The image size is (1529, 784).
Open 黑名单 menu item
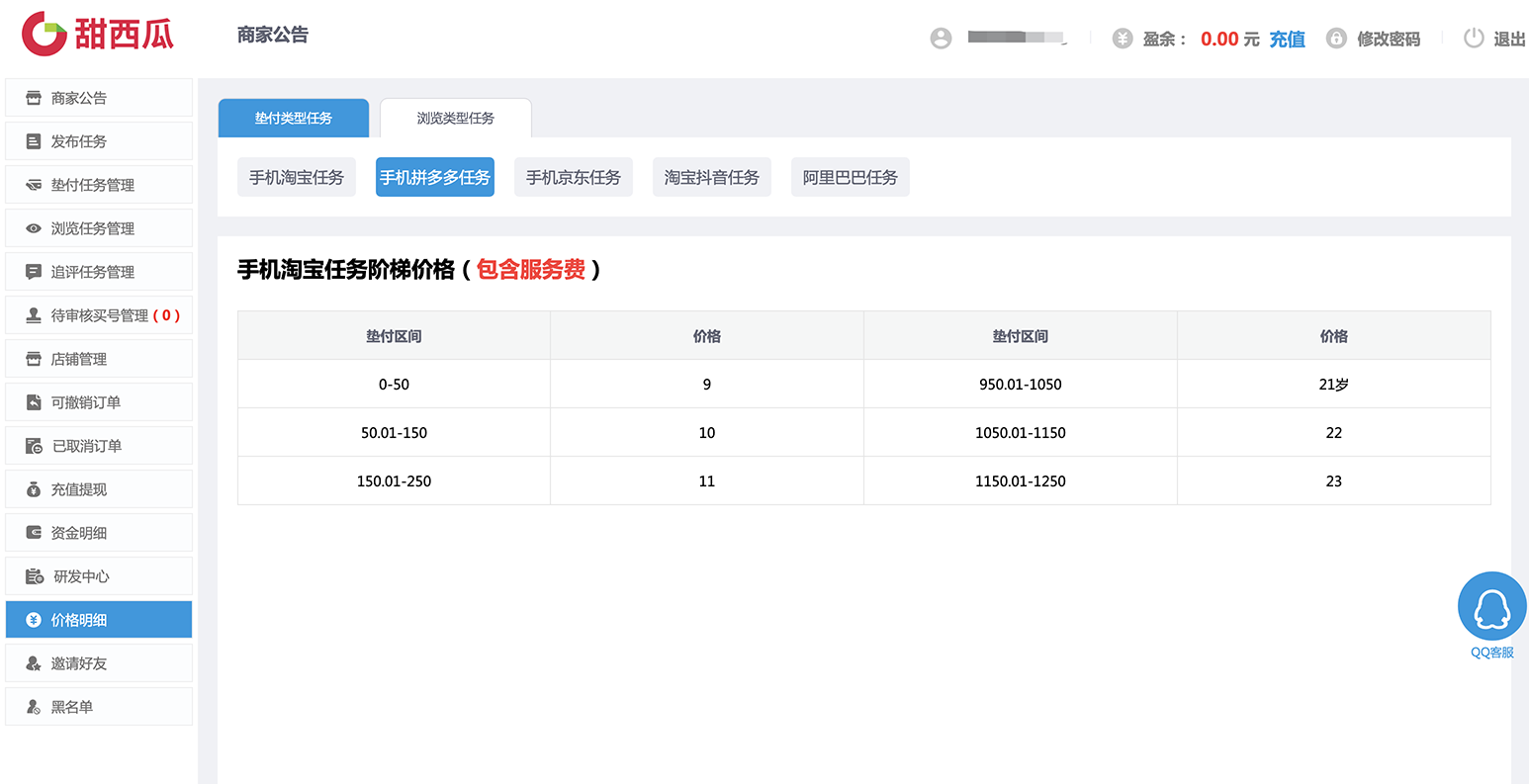(x=99, y=707)
